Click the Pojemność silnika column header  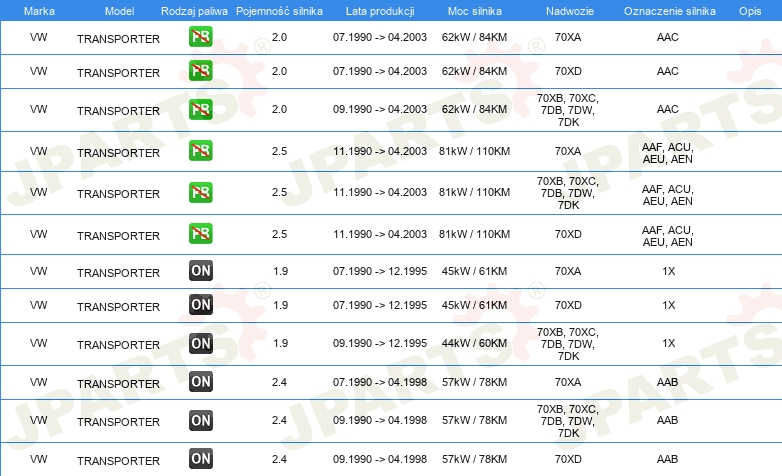click(x=279, y=11)
